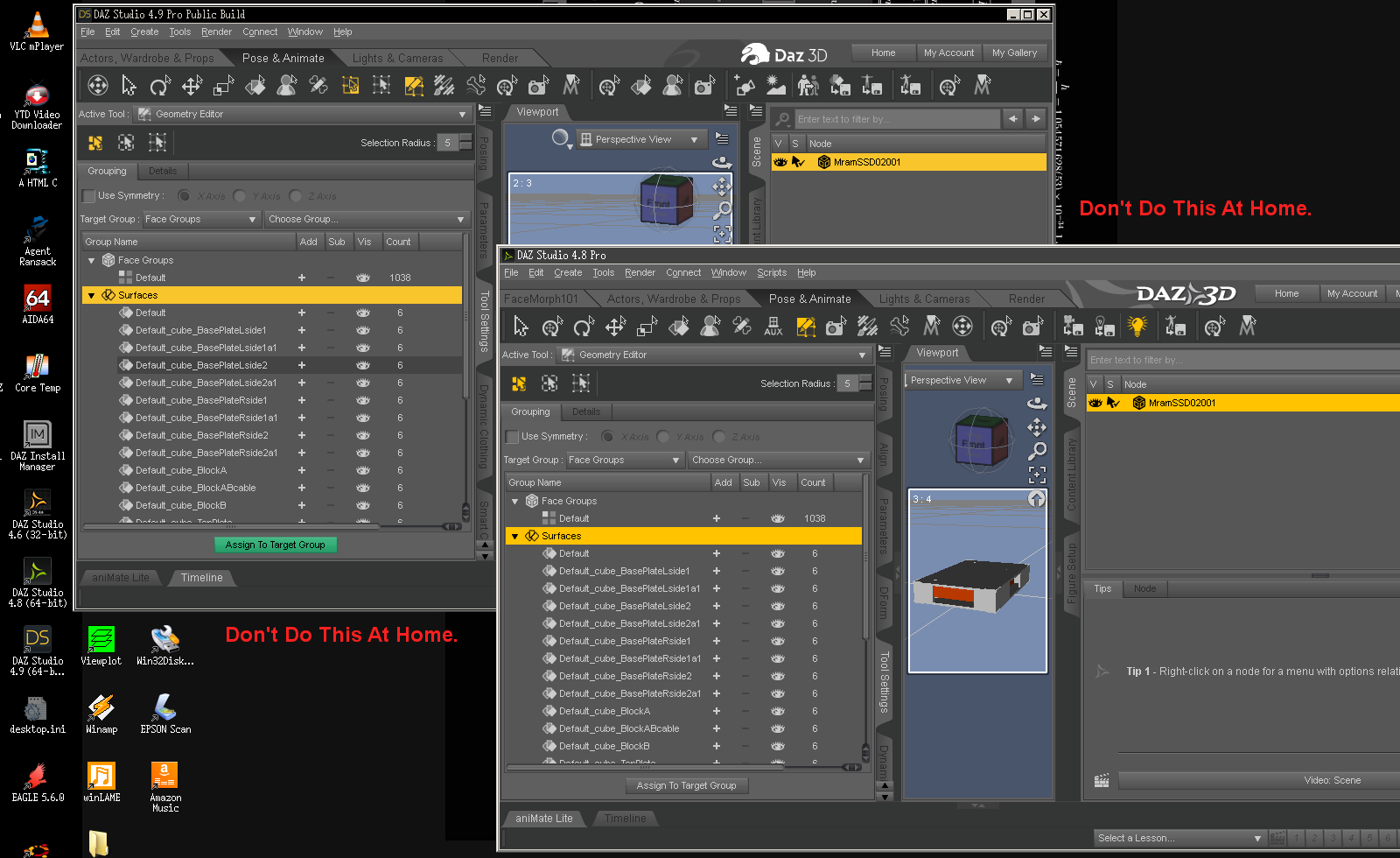The height and width of the screenshot is (858, 1400).
Task: Select the Scale tool in DAZ Studio 4.8 toolbar
Action: [647, 327]
